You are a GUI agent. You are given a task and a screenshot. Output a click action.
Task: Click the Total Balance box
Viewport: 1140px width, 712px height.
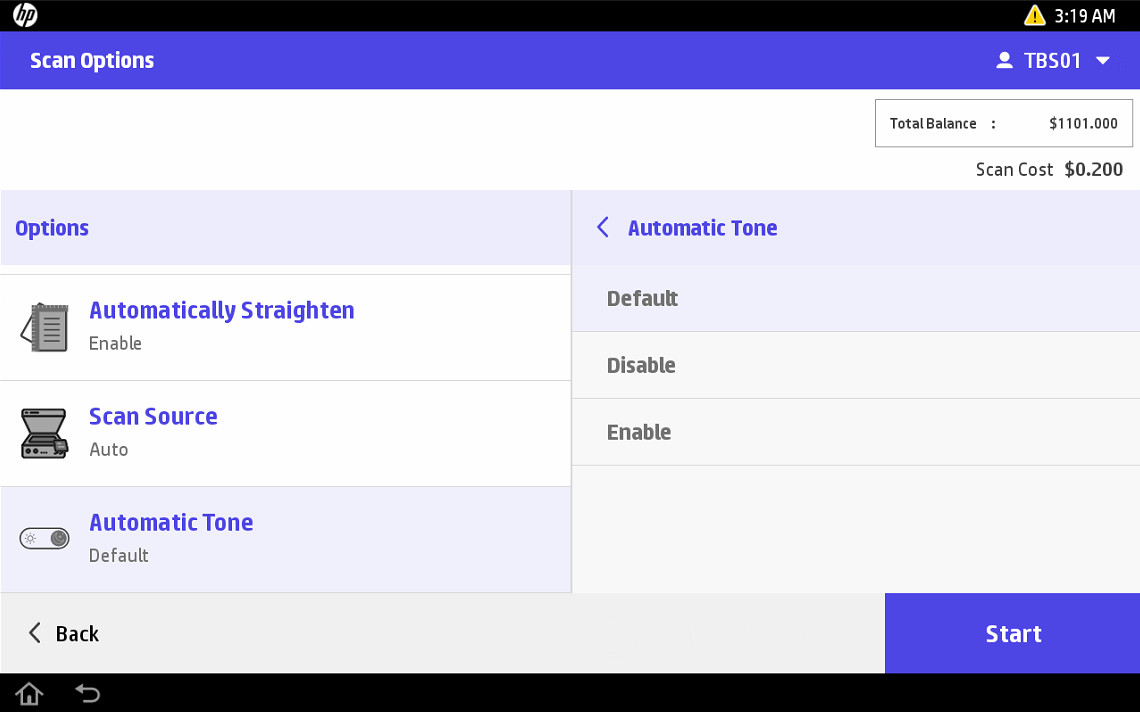pyautogui.click(x=1003, y=123)
